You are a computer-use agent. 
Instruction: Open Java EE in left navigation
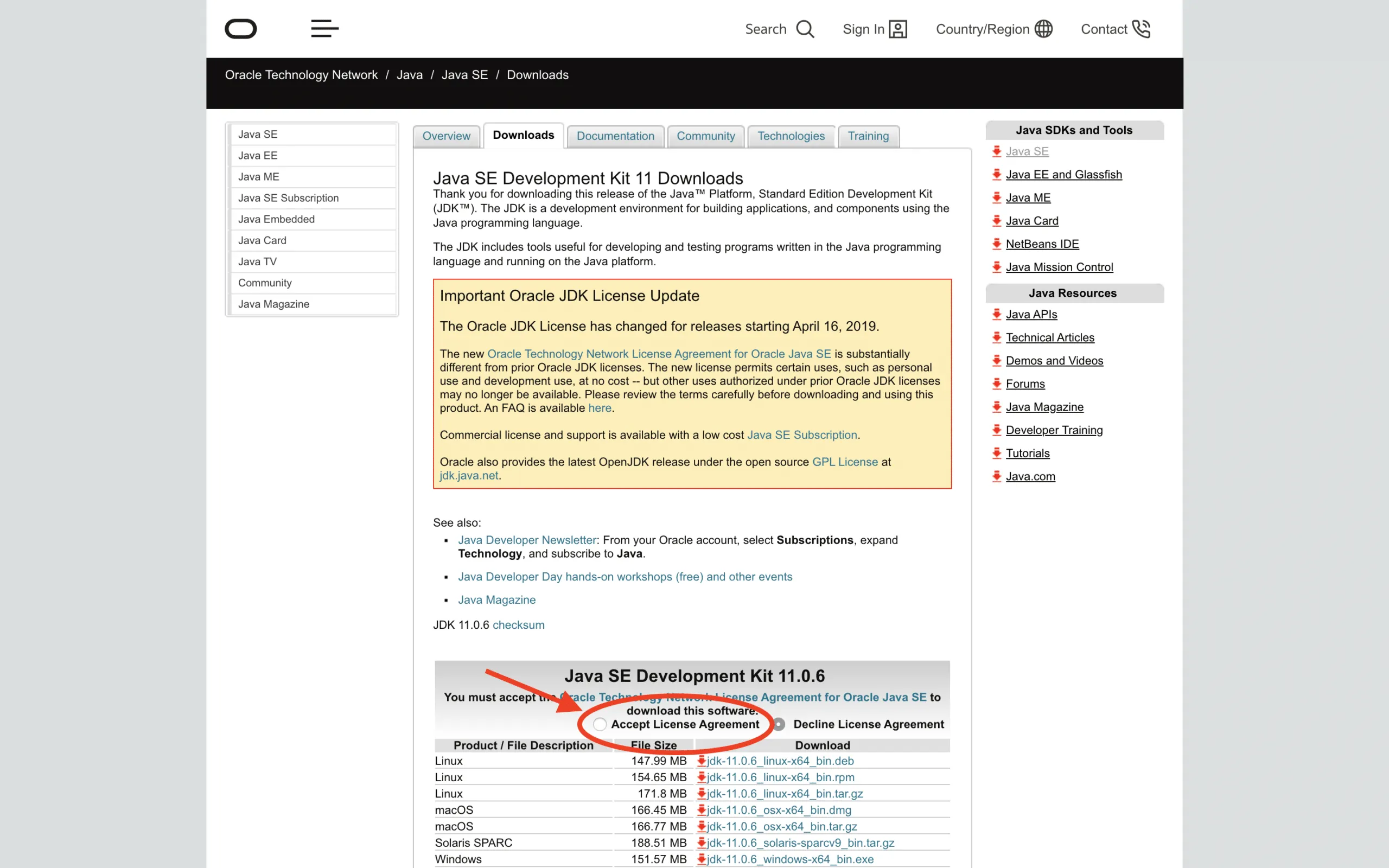click(313, 156)
